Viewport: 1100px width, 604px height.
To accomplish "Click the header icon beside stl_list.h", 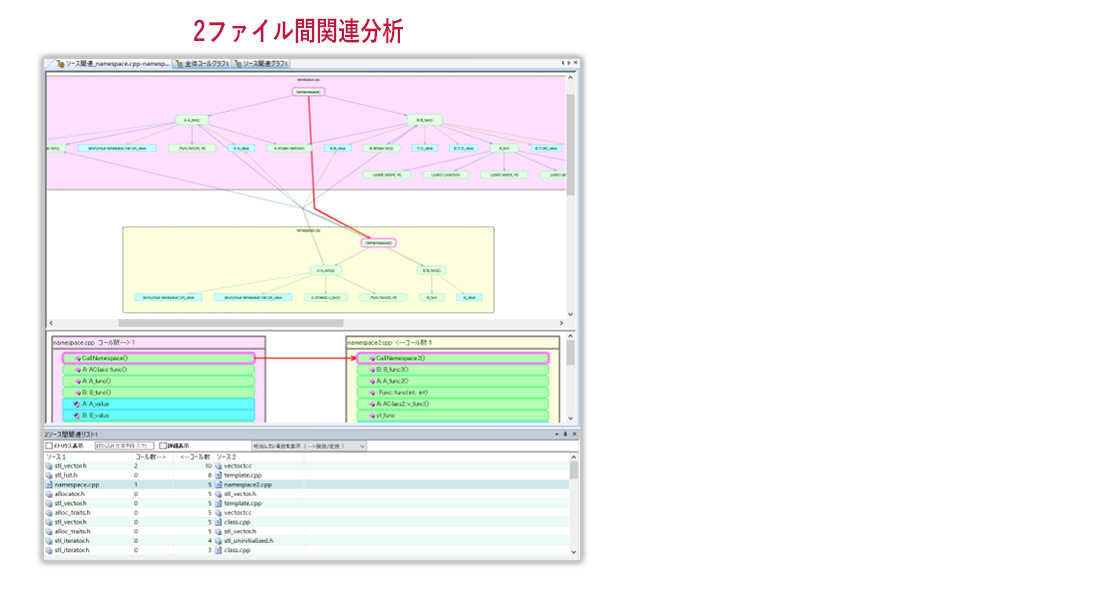I will [49, 476].
